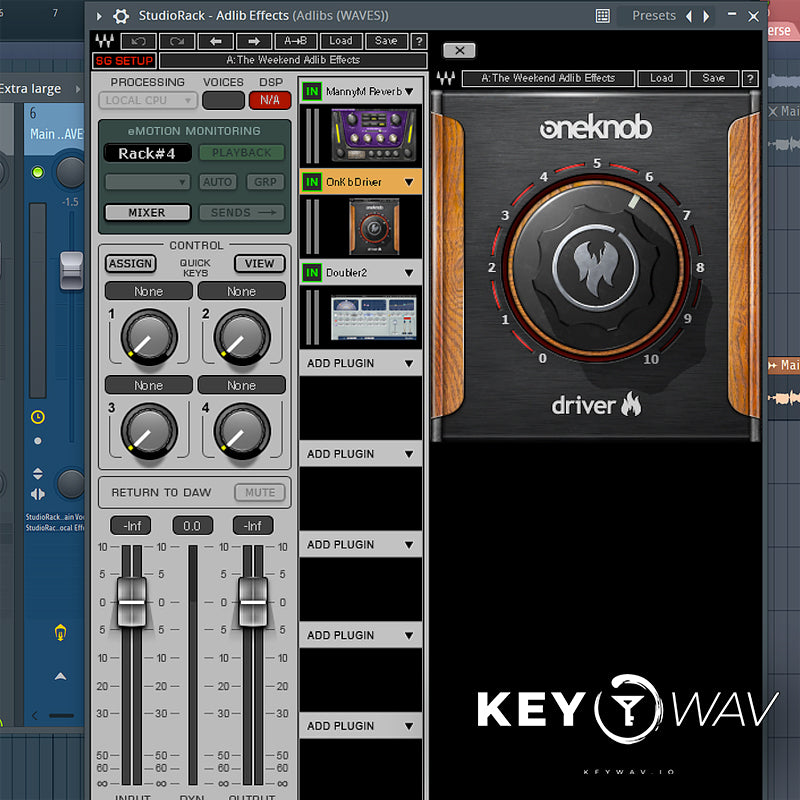Click the ASSIGN control button
This screenshot has height=800, width=800.
(x=131, y=264)
